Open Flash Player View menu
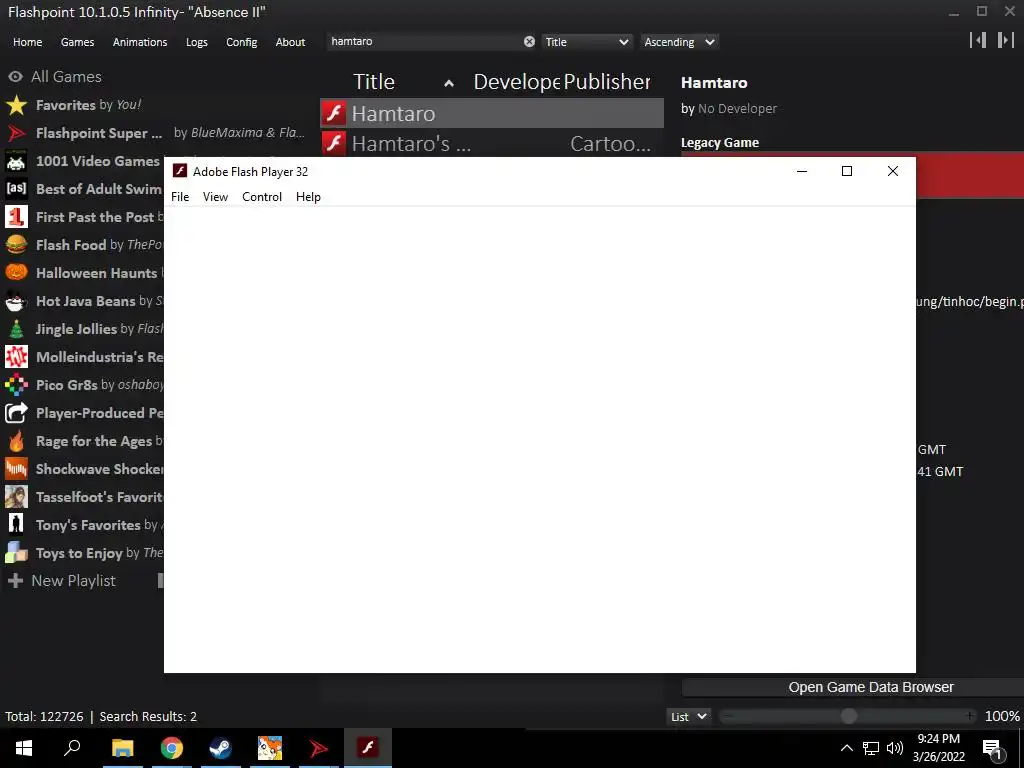1024x768 pixels. point(216,197)
